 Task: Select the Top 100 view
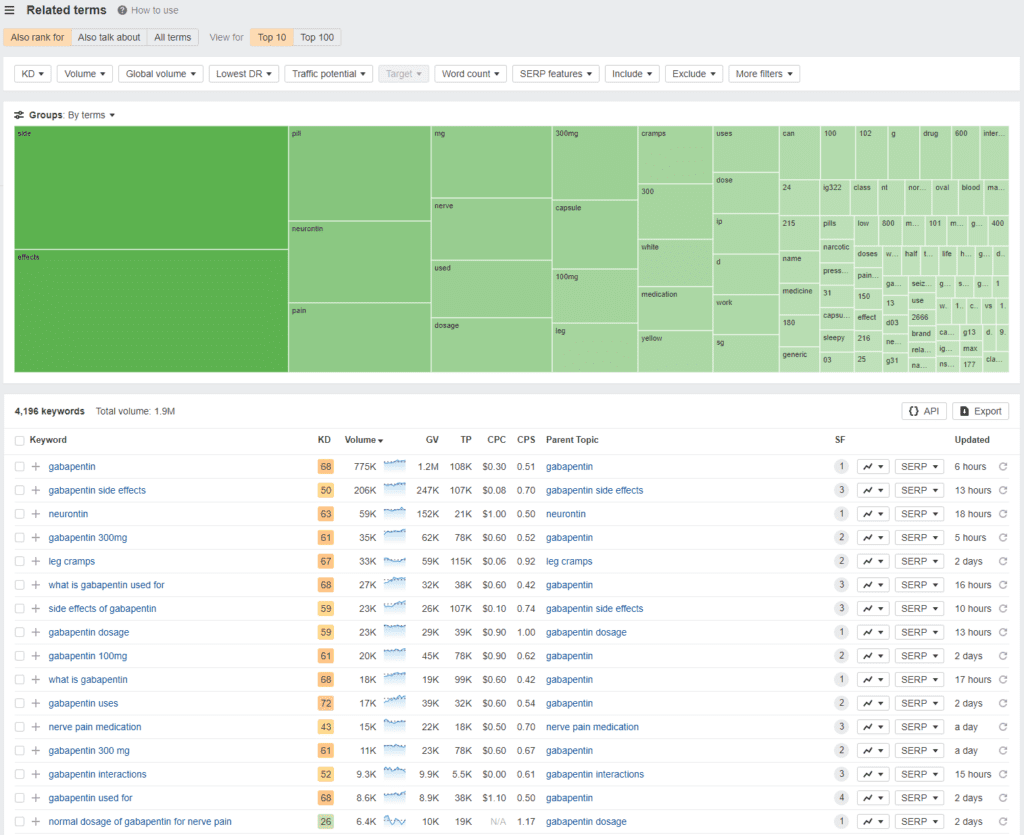click(x=317, y=37)
